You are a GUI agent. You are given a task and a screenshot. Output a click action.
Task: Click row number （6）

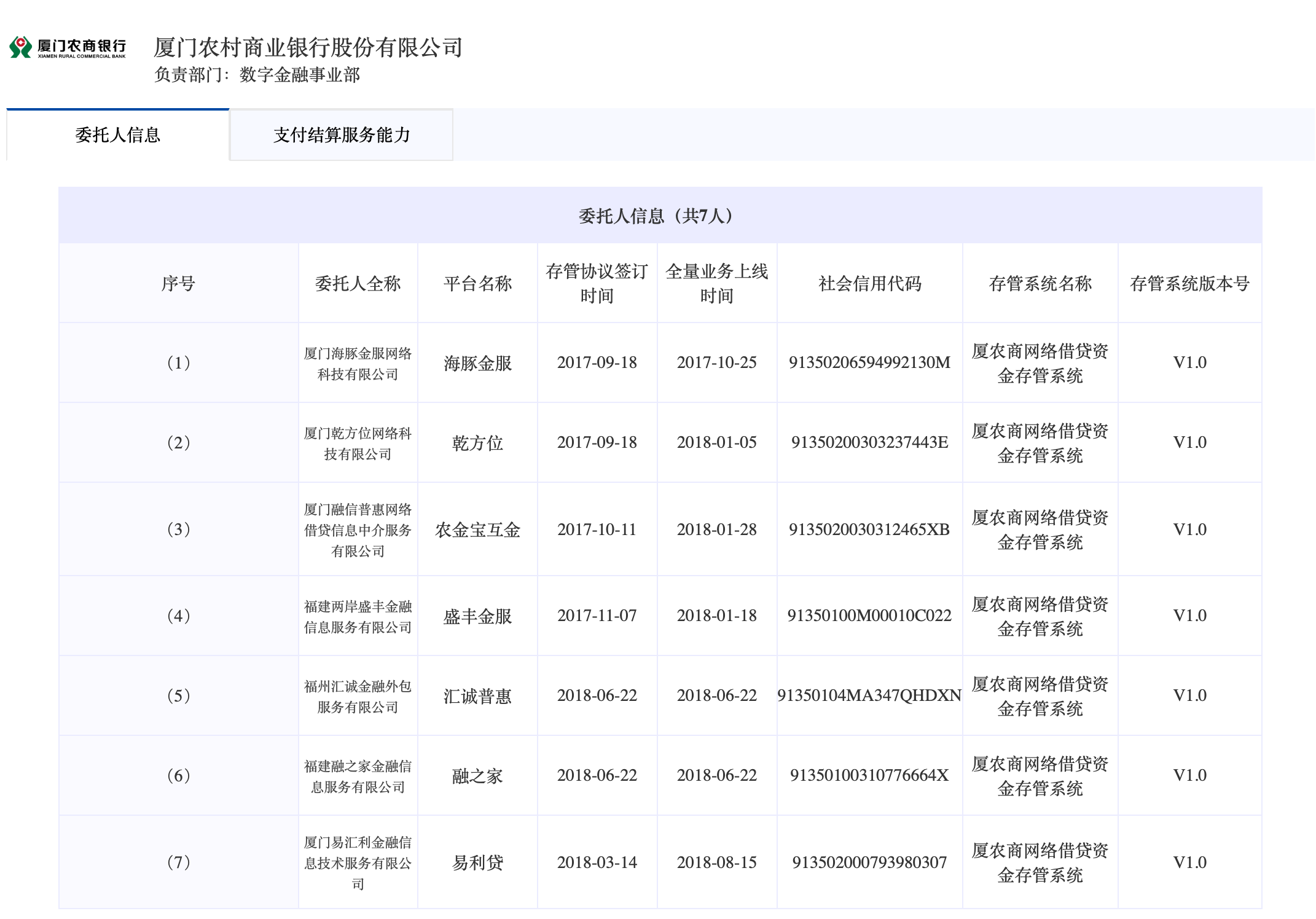[x=178, y=775]
